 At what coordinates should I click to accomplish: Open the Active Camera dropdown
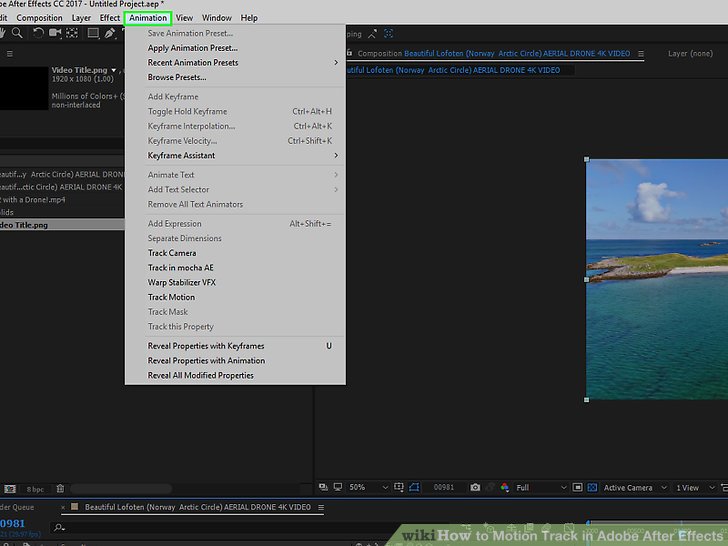(635, 488)
